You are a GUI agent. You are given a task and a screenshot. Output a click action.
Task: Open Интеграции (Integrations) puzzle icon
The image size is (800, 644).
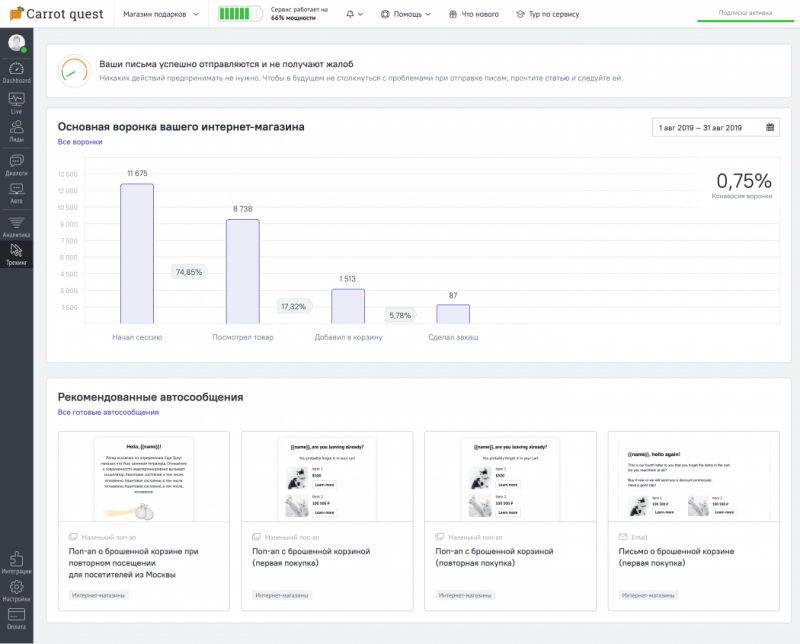pos(16,562)
